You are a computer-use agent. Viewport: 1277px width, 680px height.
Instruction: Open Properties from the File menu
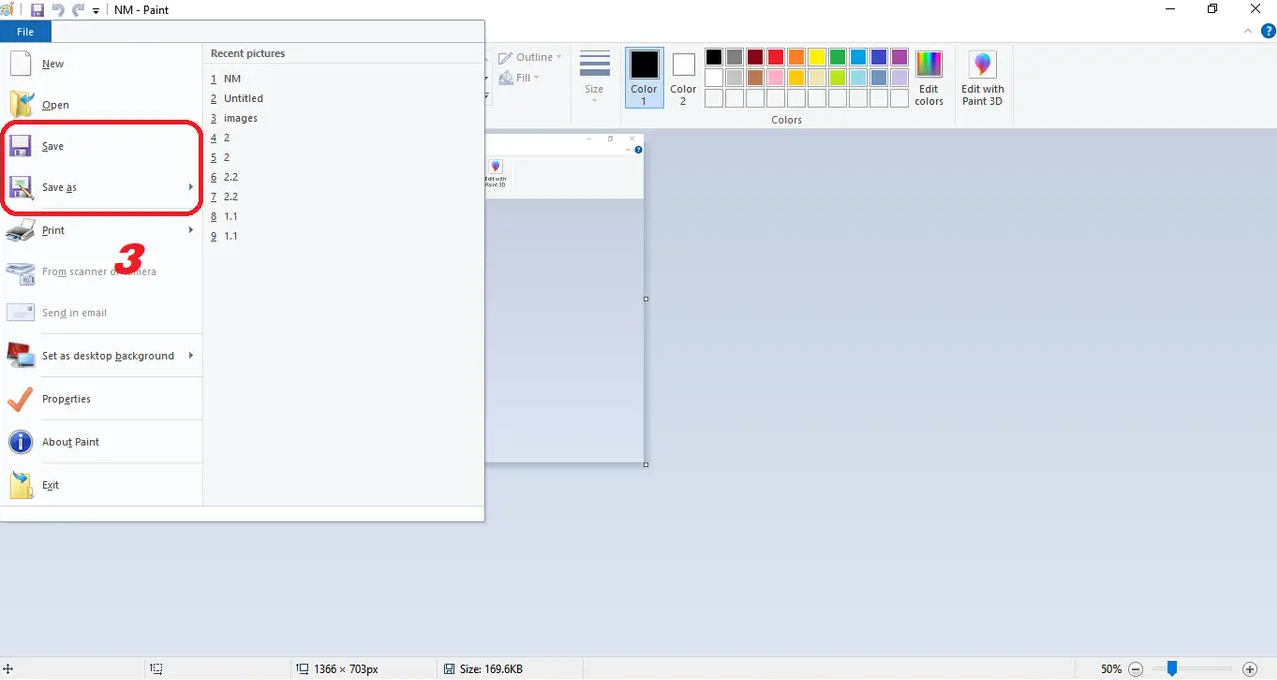click(102, 399)
